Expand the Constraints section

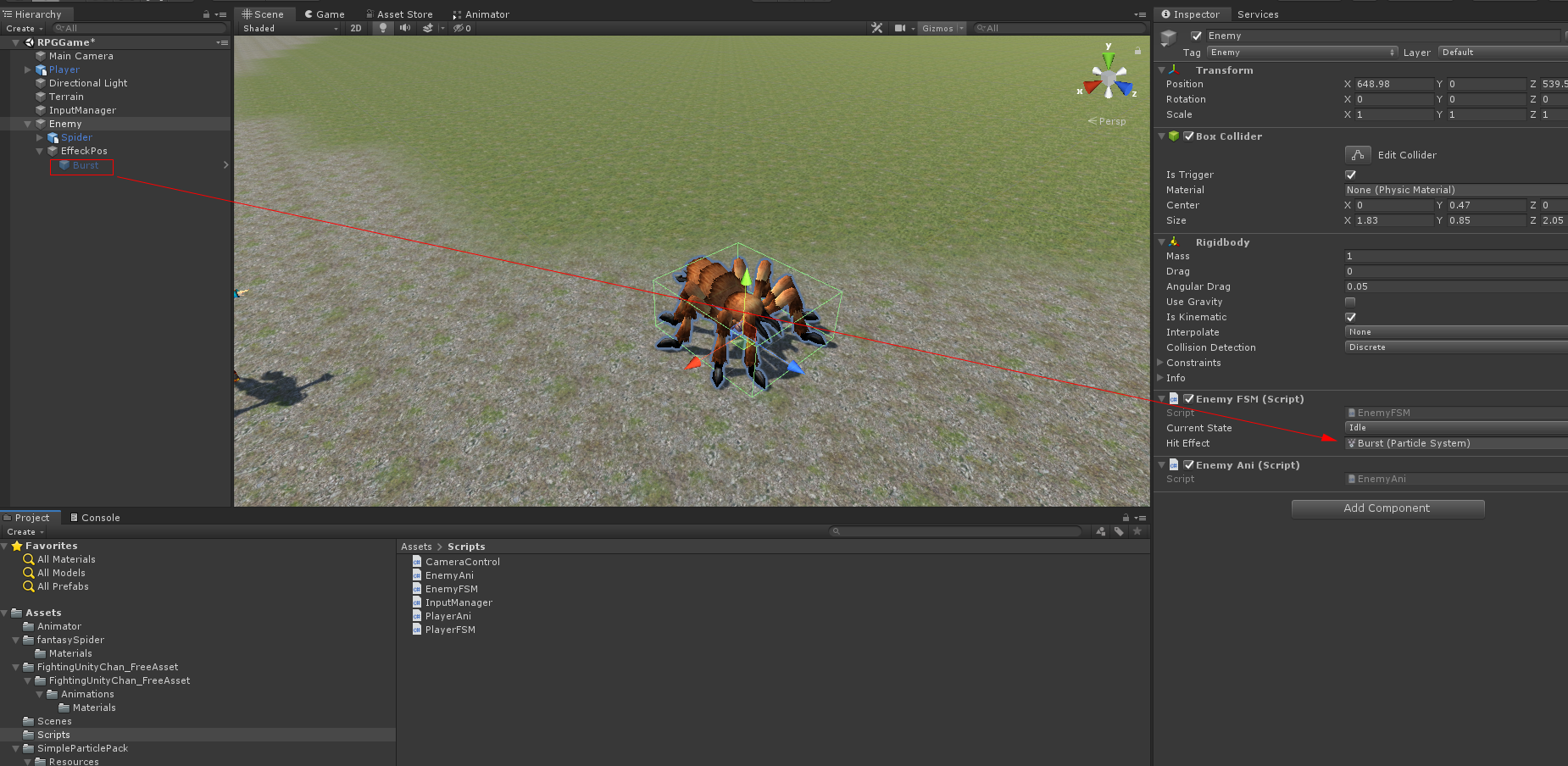pyautogui.click(x=1161, y=363)
